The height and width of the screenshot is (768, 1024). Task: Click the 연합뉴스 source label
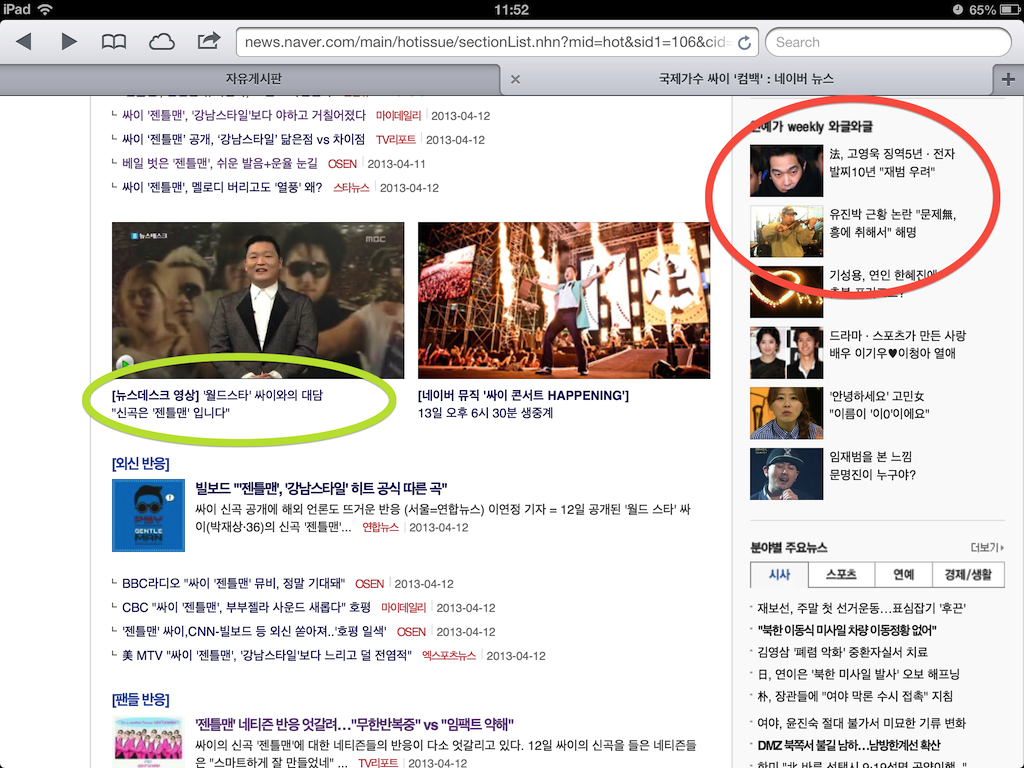tap(380, 527)
